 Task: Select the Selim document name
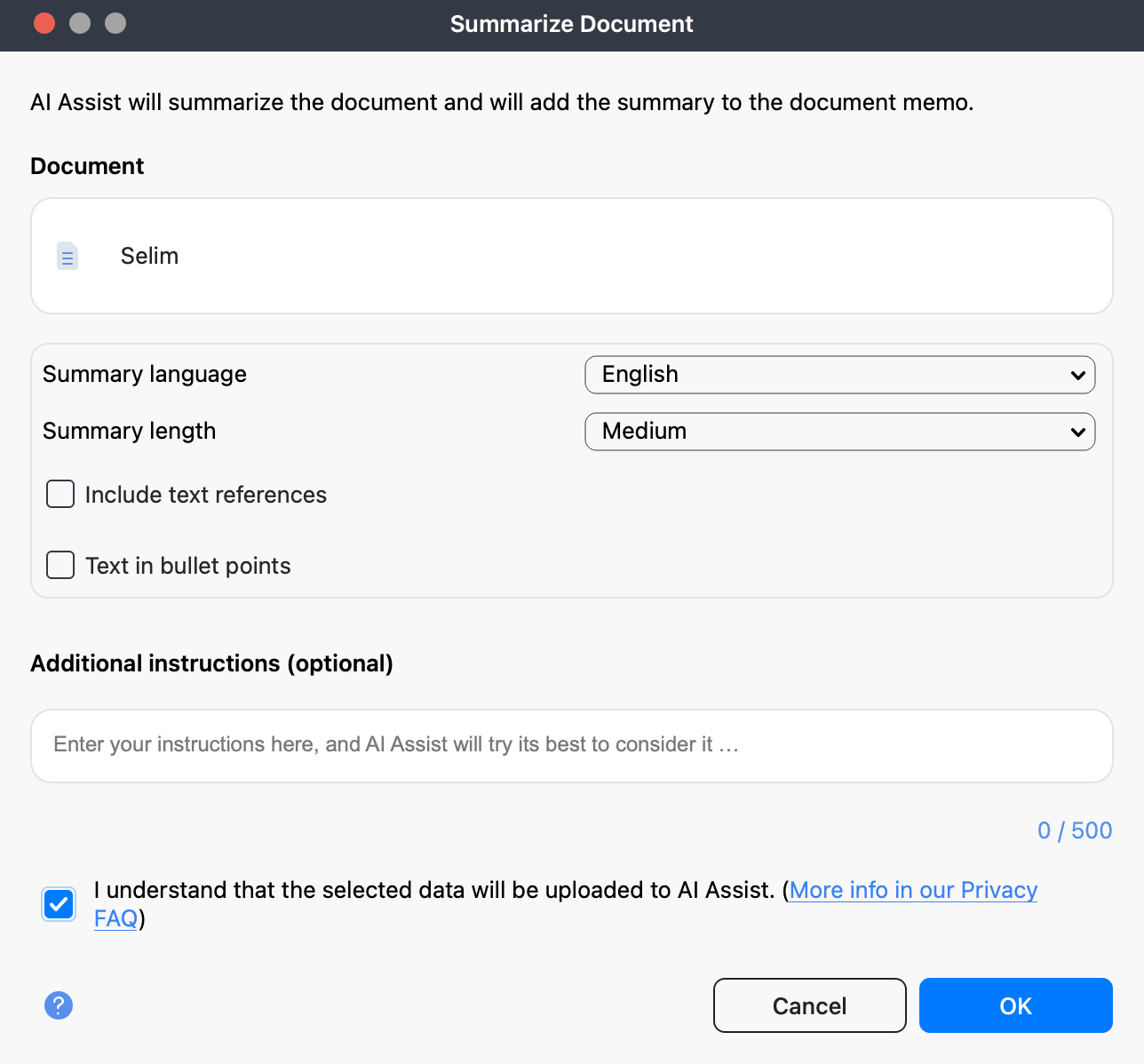click(x=150, y=256)
